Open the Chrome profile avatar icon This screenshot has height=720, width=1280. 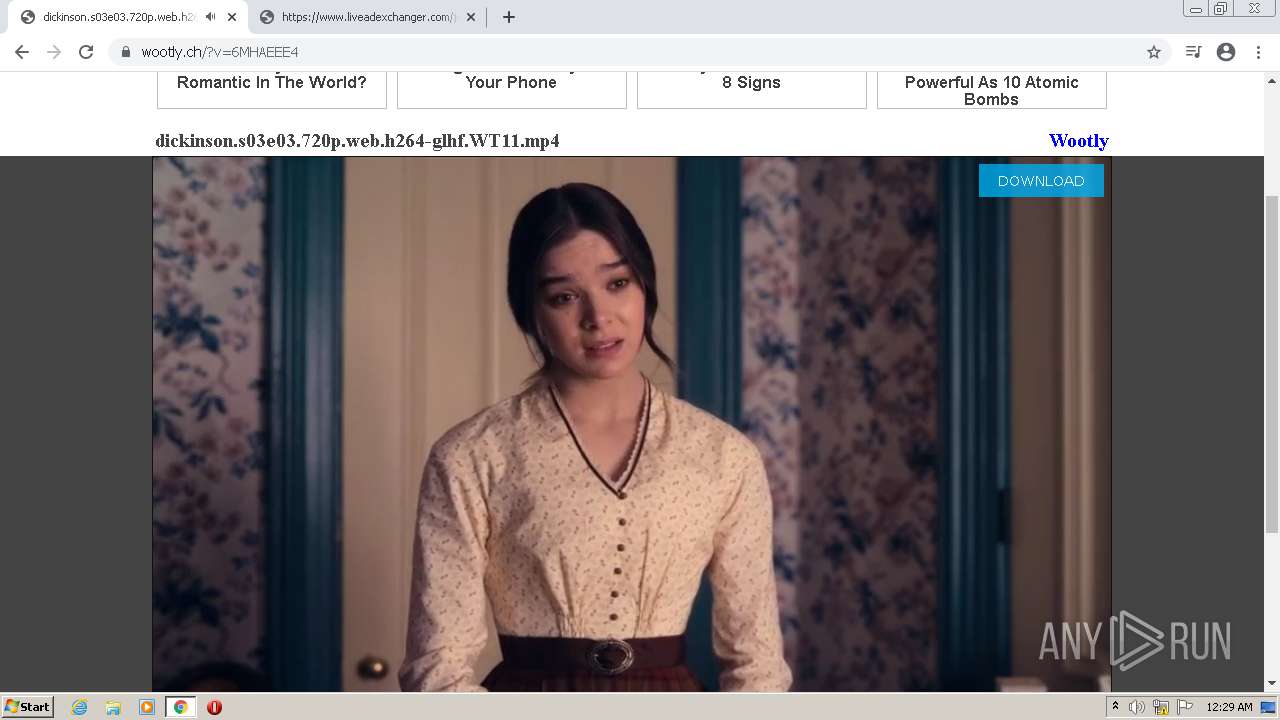(x=1226, y=52)
